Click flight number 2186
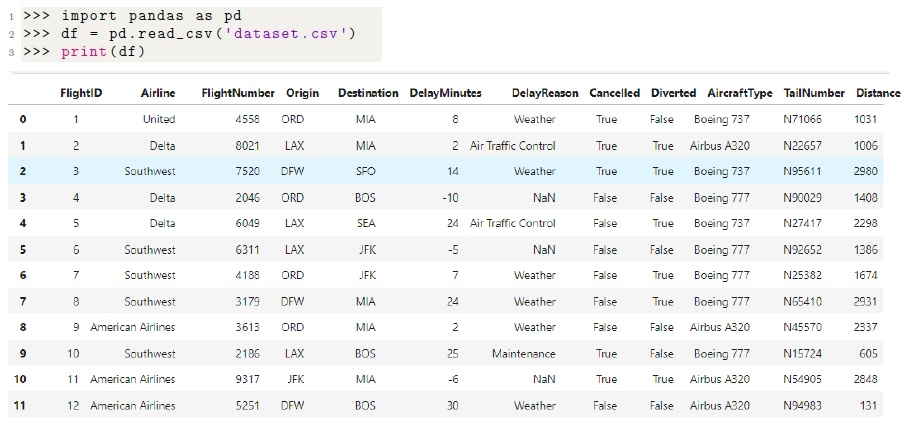The image size is (904, 426). coord(248,353)
